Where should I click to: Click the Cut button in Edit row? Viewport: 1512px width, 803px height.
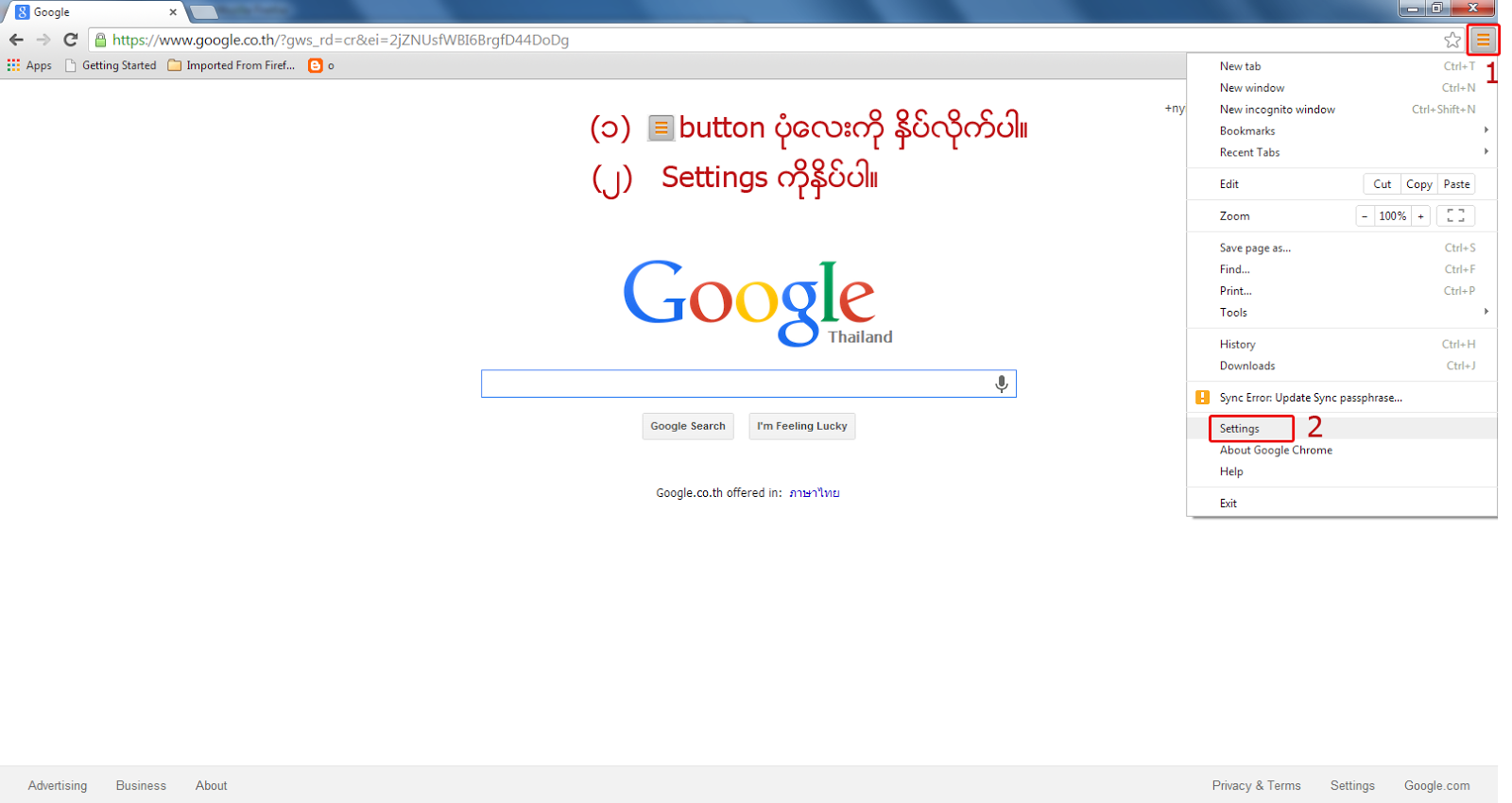(x=1382, y=184)
